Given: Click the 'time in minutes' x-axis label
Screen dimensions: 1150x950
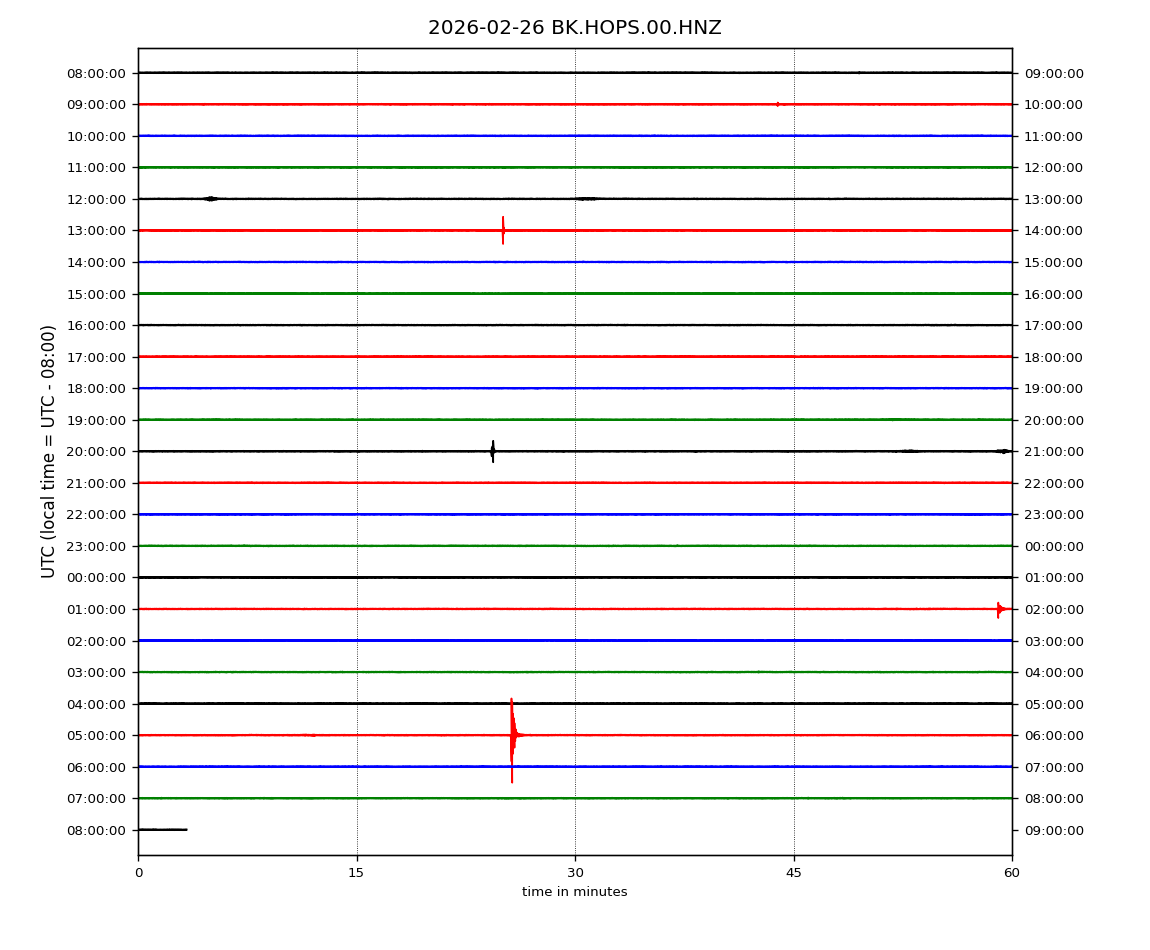Looking at the screenshot, I should [574, 892].
